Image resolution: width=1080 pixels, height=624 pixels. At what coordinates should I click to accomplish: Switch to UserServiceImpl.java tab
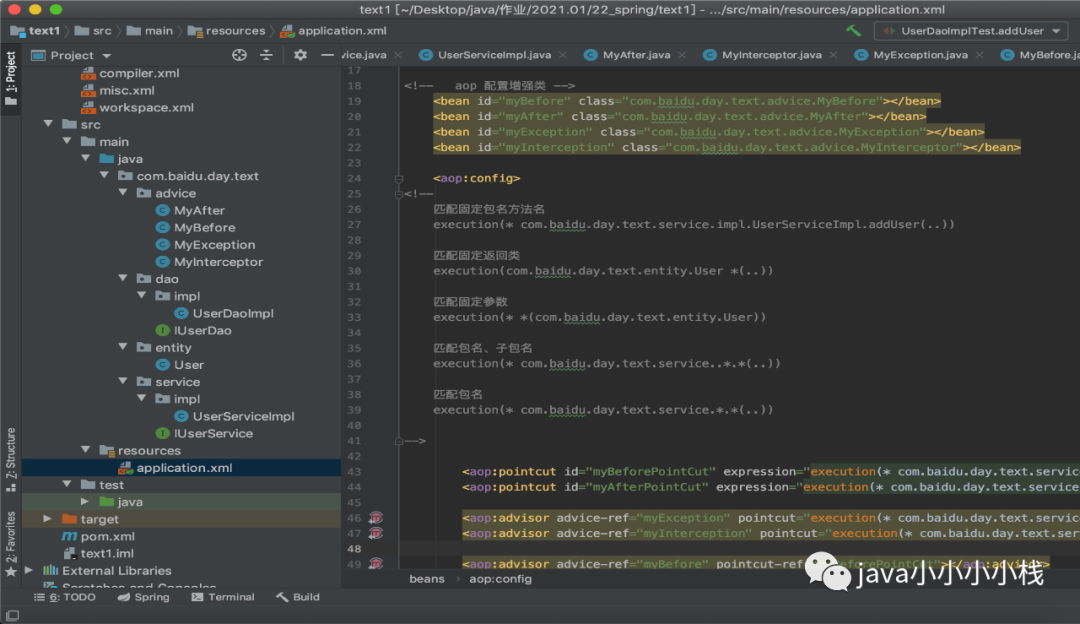[493, 55]
